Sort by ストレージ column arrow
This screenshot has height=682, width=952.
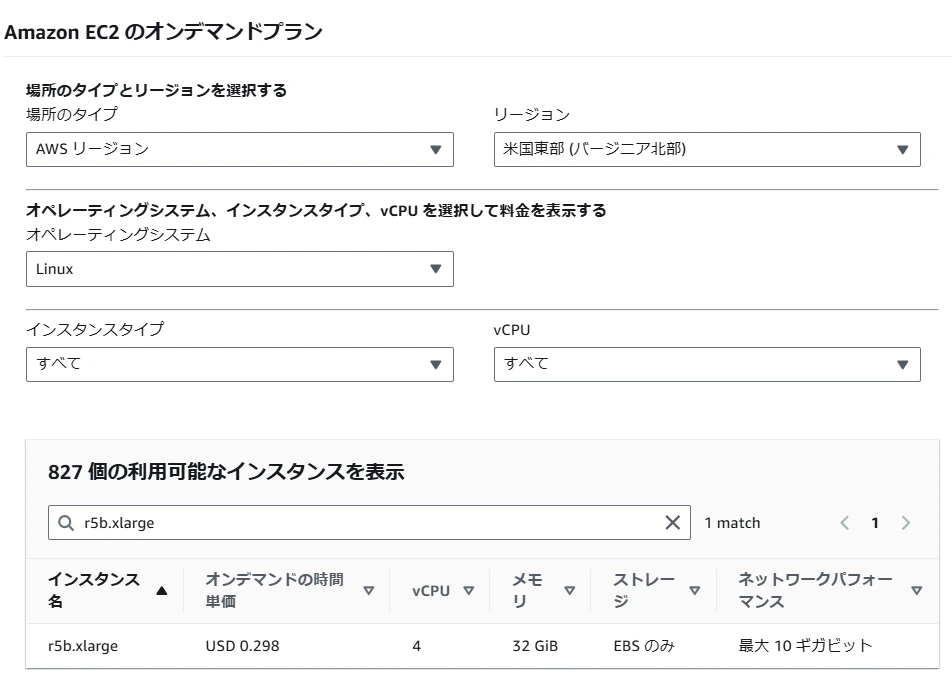[695, 591]
